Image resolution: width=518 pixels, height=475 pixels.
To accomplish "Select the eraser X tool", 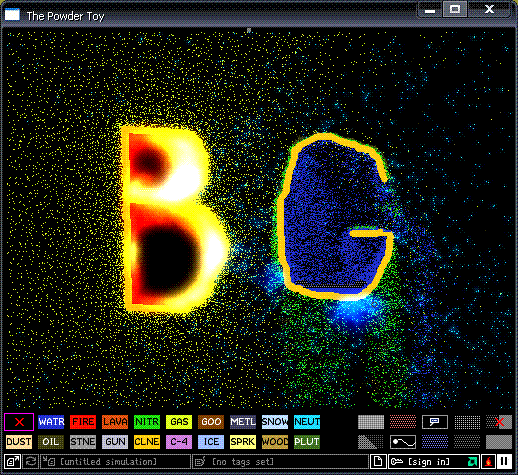I will tap(19, 422).
